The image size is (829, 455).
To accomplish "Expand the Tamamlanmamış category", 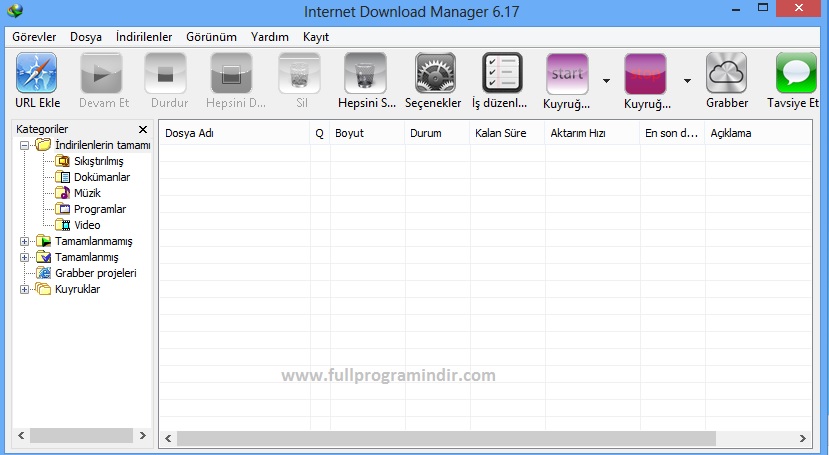I will point(24,242).
